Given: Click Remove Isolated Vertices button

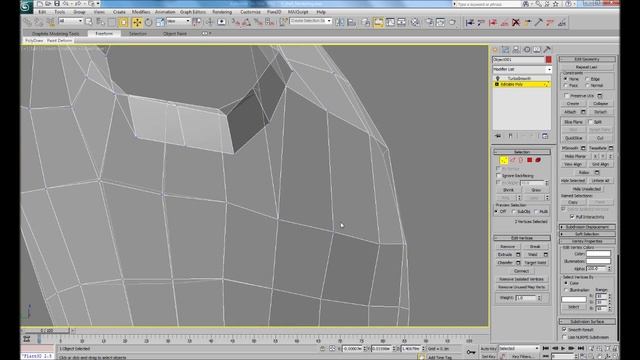Looking at the screenshot, I should [522, 279].
